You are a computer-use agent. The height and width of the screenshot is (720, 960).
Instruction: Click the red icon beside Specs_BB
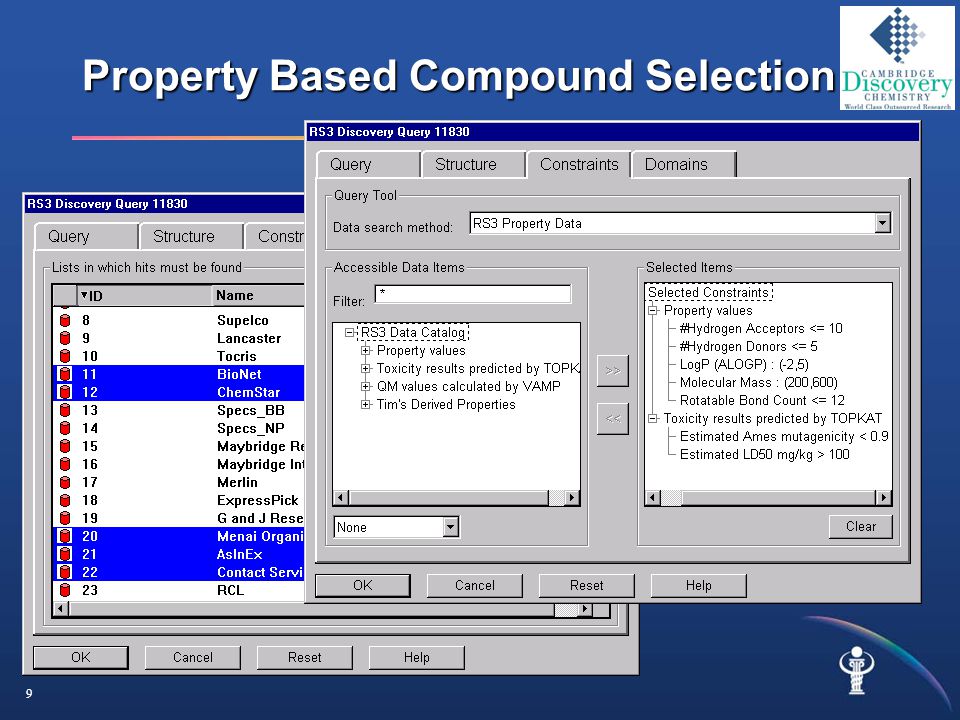[64, 410]
